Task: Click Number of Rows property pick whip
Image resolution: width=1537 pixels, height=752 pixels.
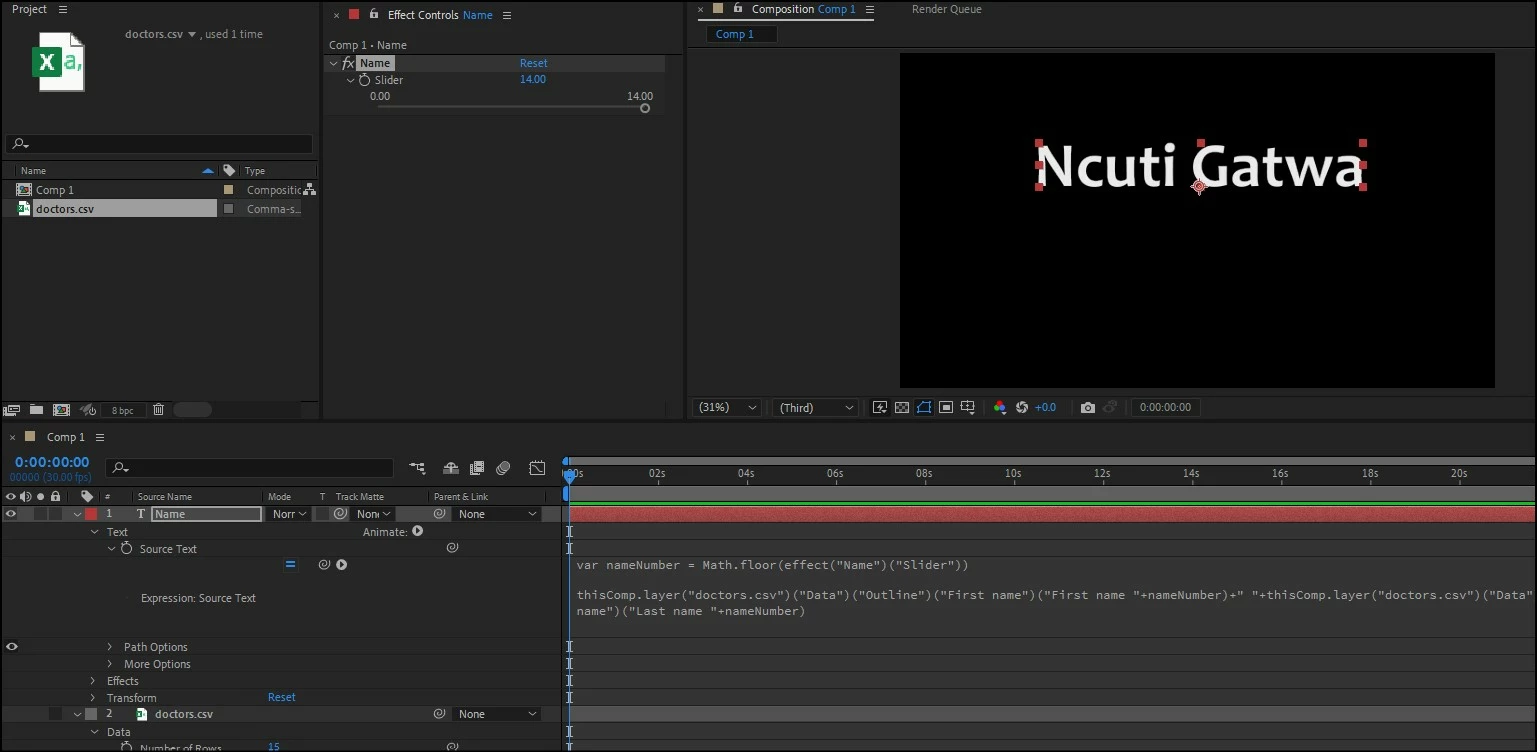Action: click(x=452, y=746)
